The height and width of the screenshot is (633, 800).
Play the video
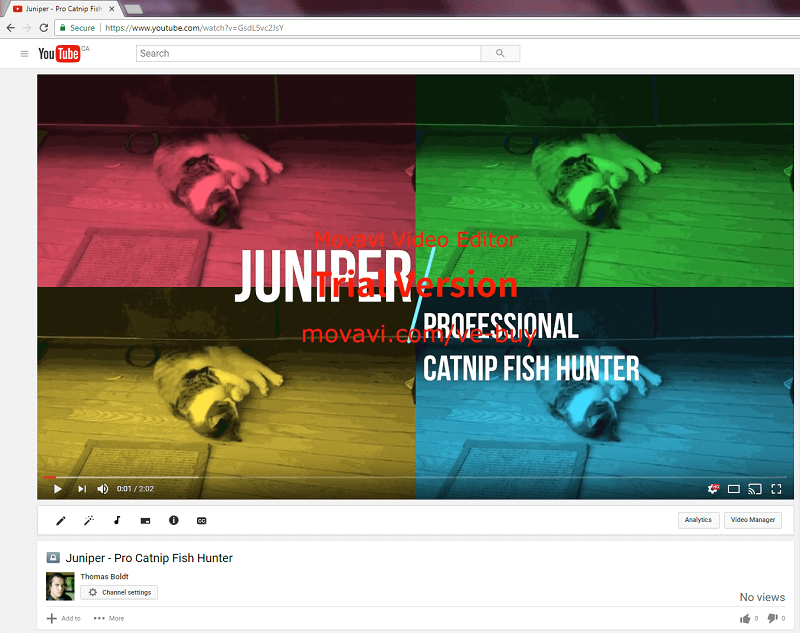click(58, 489)
